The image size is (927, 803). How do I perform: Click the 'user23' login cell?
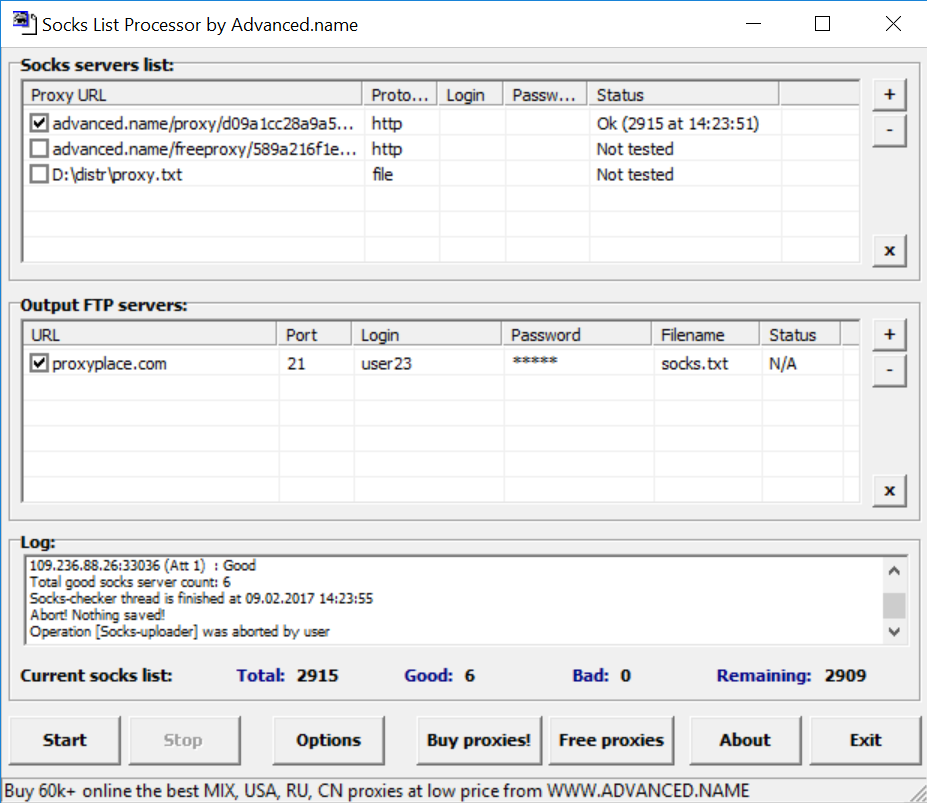pos(386,364)
